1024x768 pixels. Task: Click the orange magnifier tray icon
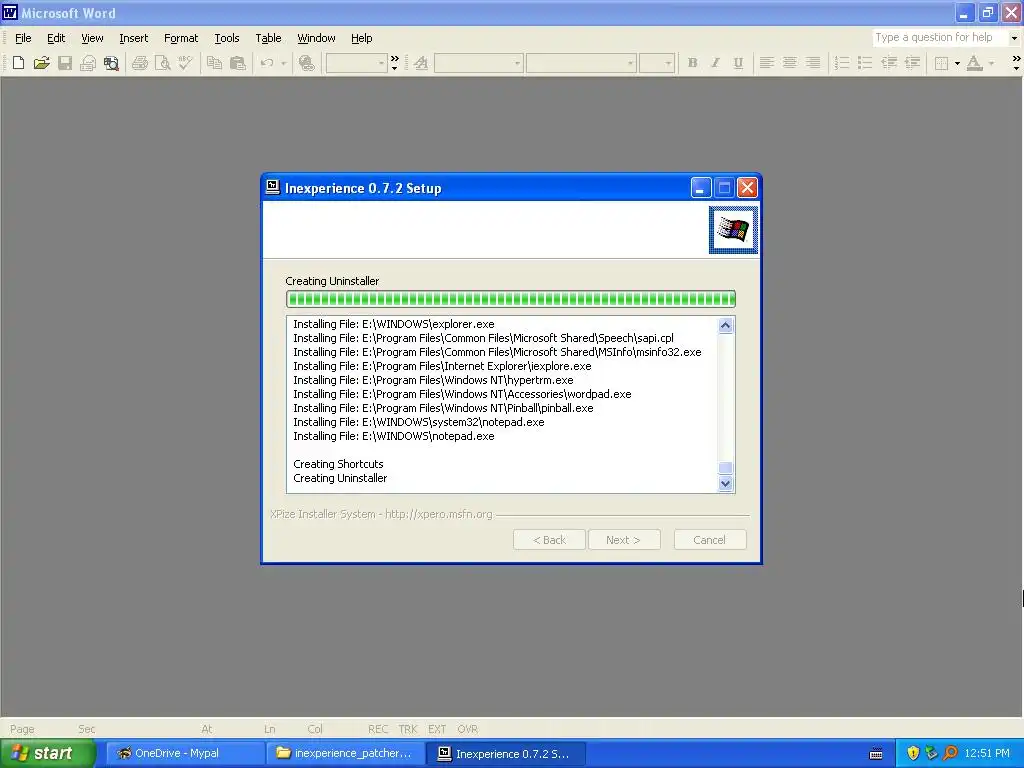pyautogui.click(x=950, y=753)
